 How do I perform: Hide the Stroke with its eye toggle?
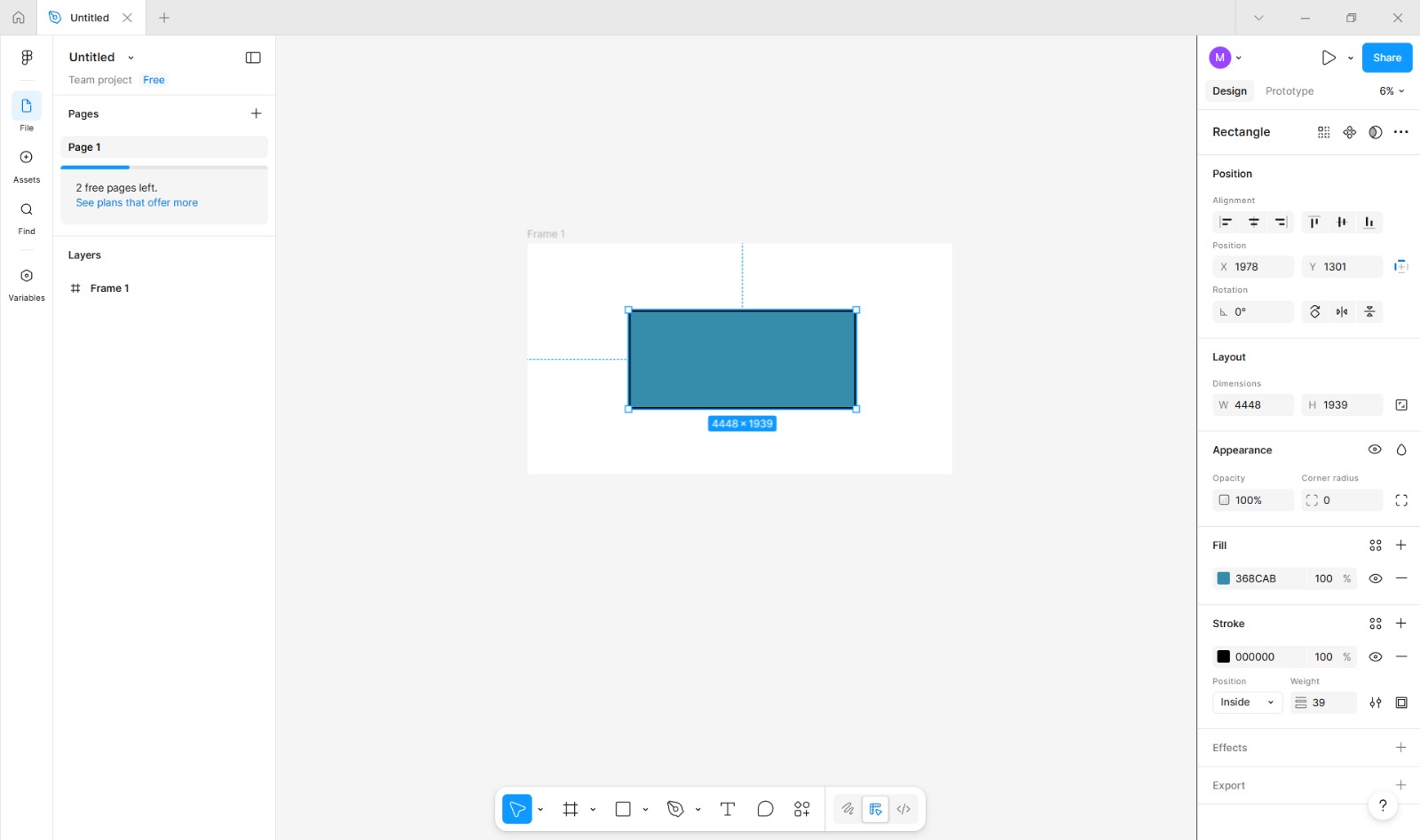[1376, 656]
